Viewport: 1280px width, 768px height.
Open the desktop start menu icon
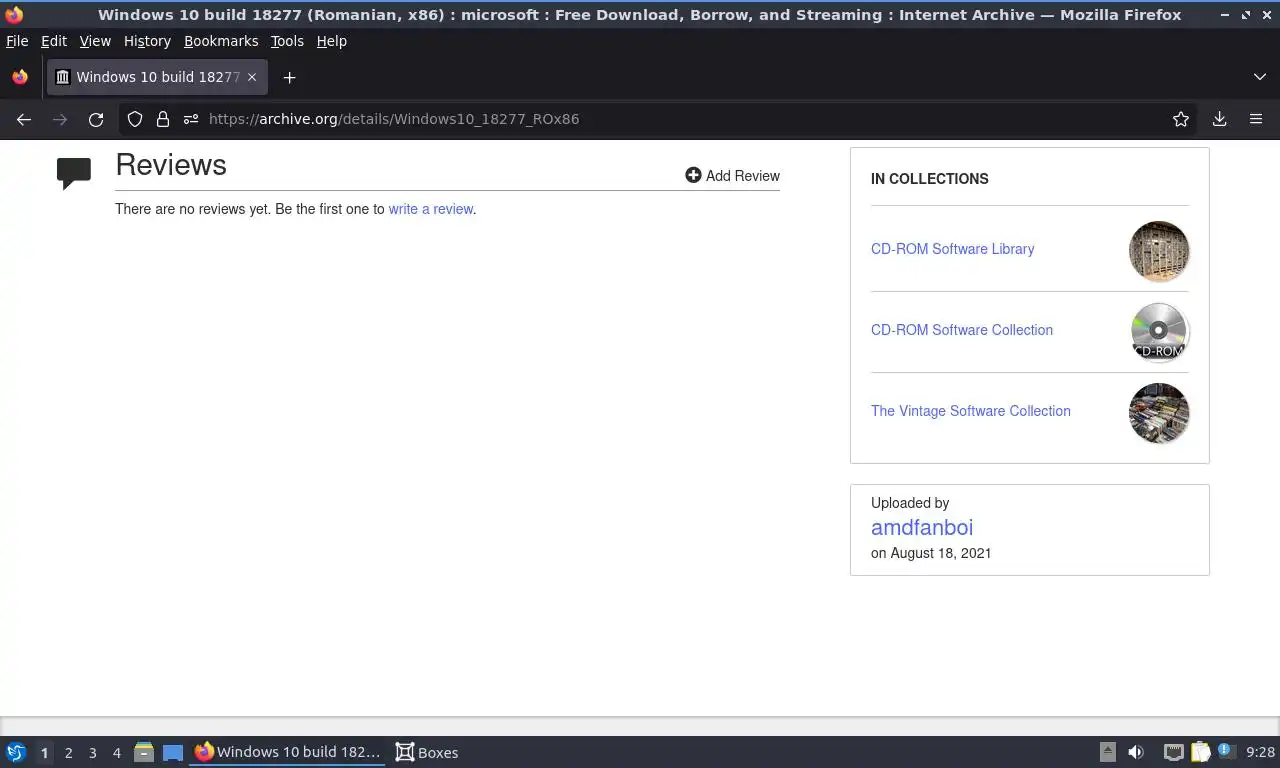pyautogui.click(x=16, y=752)
